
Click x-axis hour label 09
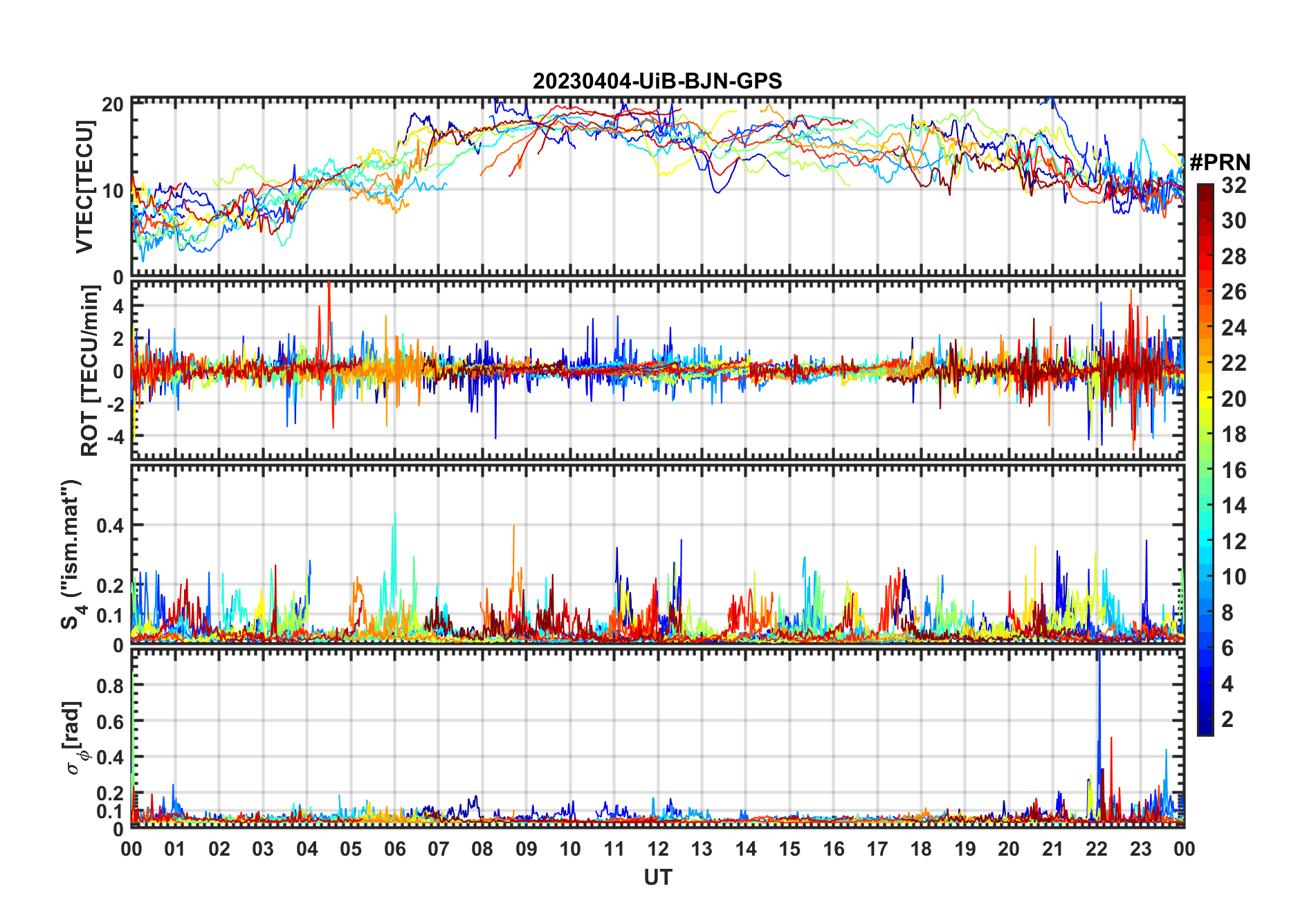click(527, 849)
